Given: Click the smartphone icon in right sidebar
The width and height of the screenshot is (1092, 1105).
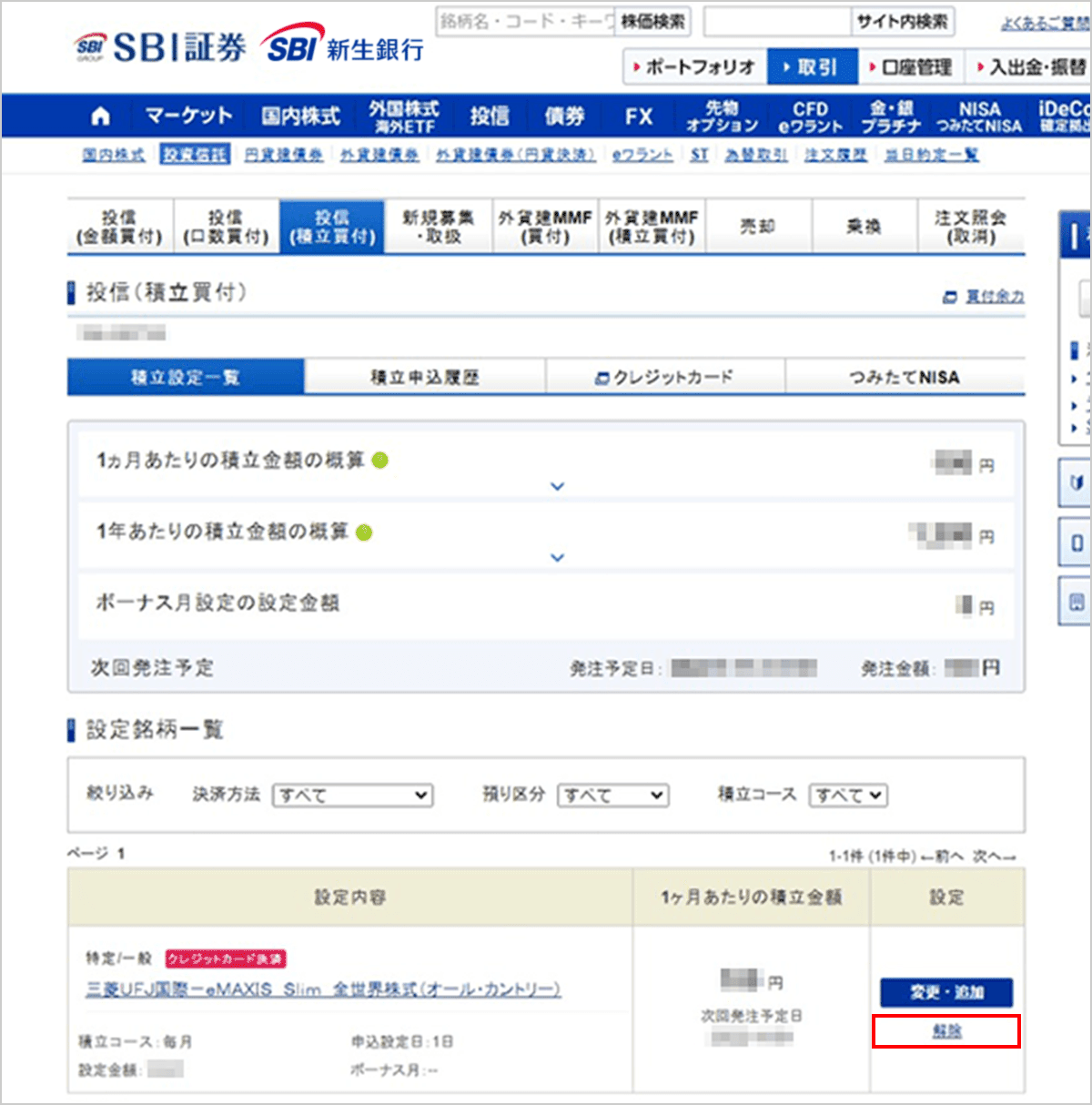Looking at the screenshot, I should (1077, 543).
